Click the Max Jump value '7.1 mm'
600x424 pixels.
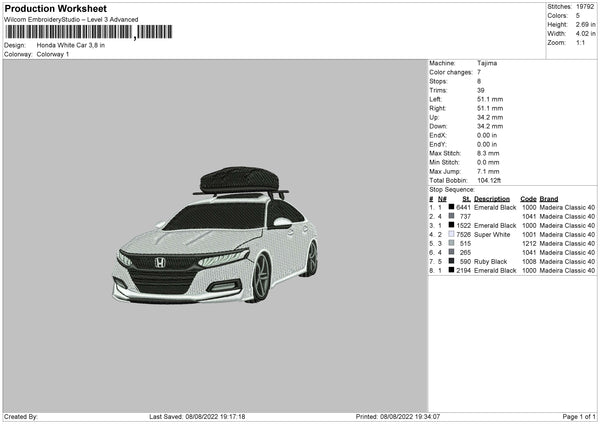[488, 171]
